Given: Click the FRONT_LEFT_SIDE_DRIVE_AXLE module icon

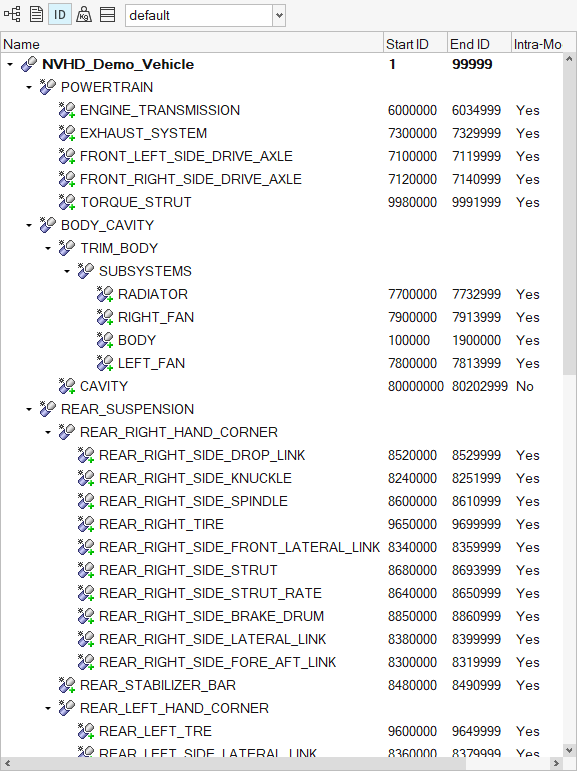Looking at the screenshot, I should (67, 156).
